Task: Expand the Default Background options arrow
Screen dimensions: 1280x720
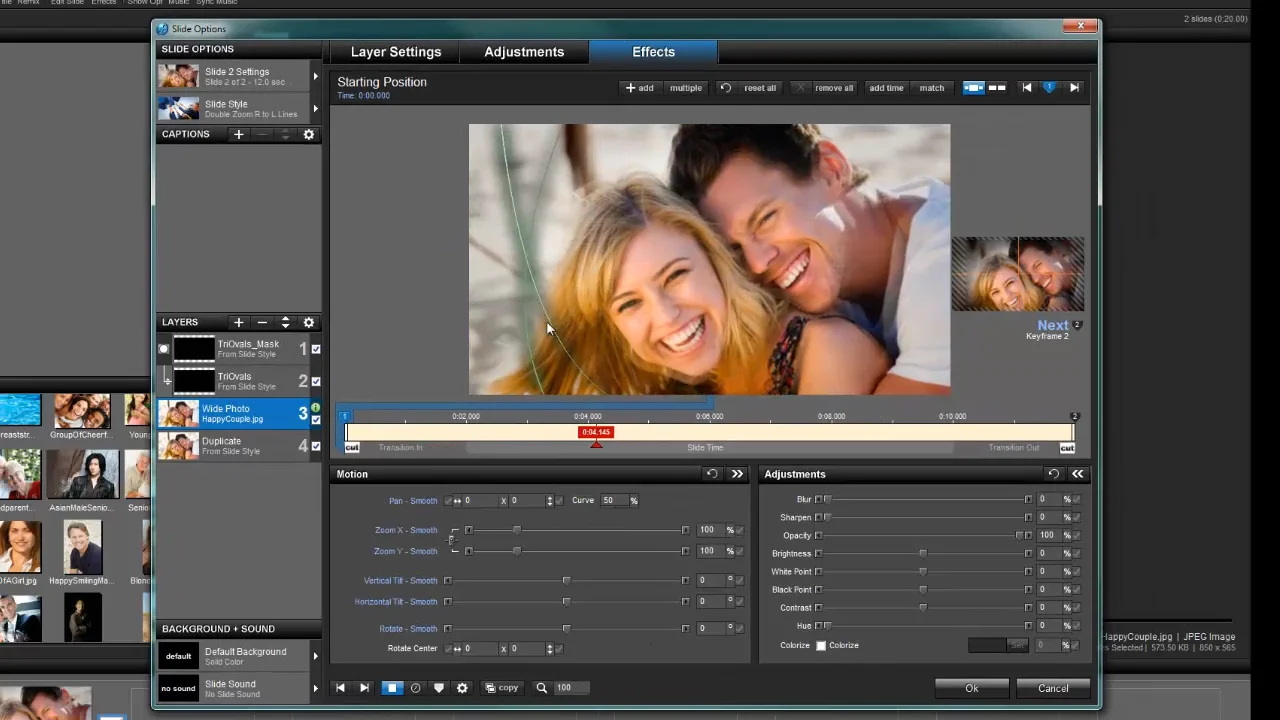Action: point(315,657)
